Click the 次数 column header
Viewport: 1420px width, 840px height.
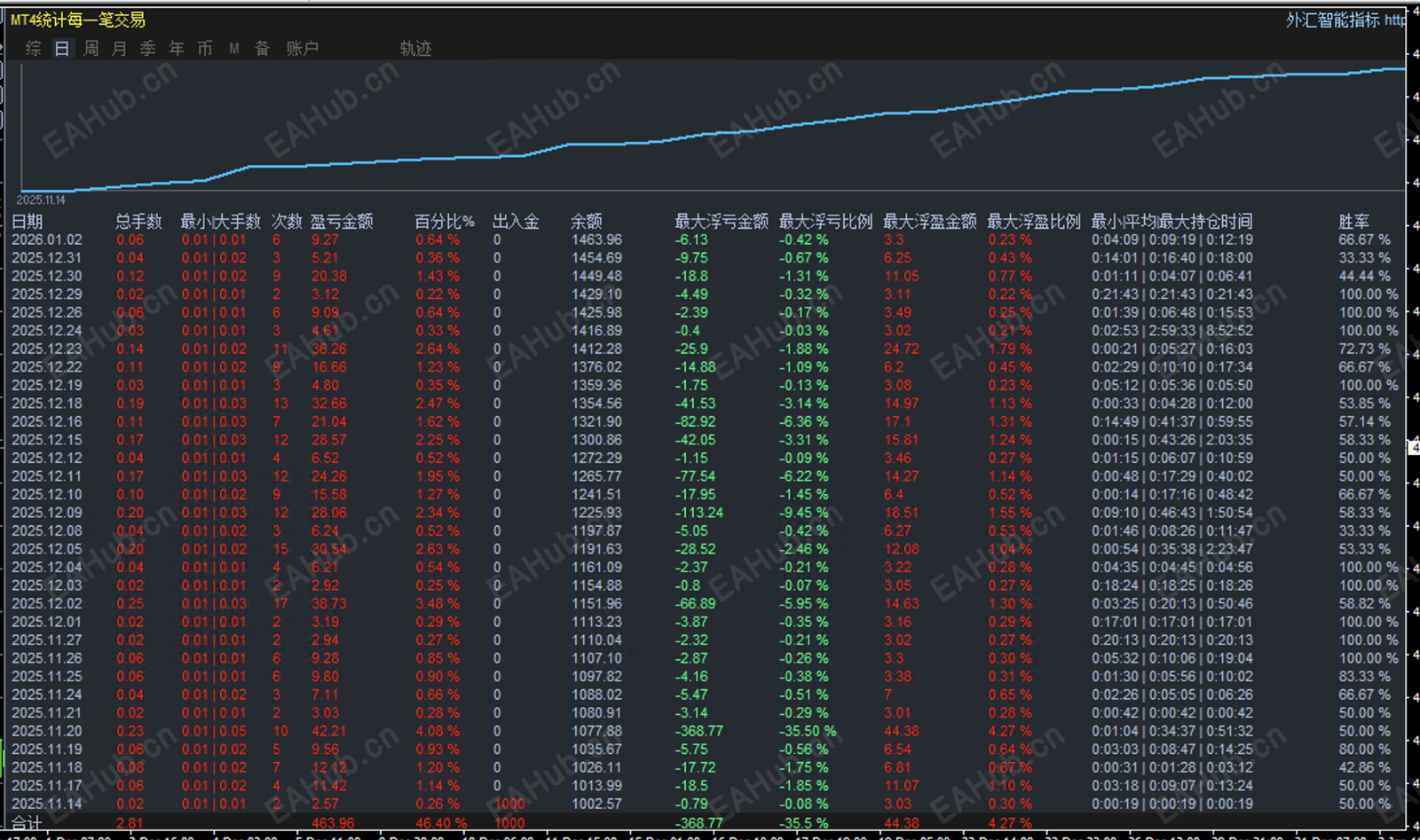(287, 221)
